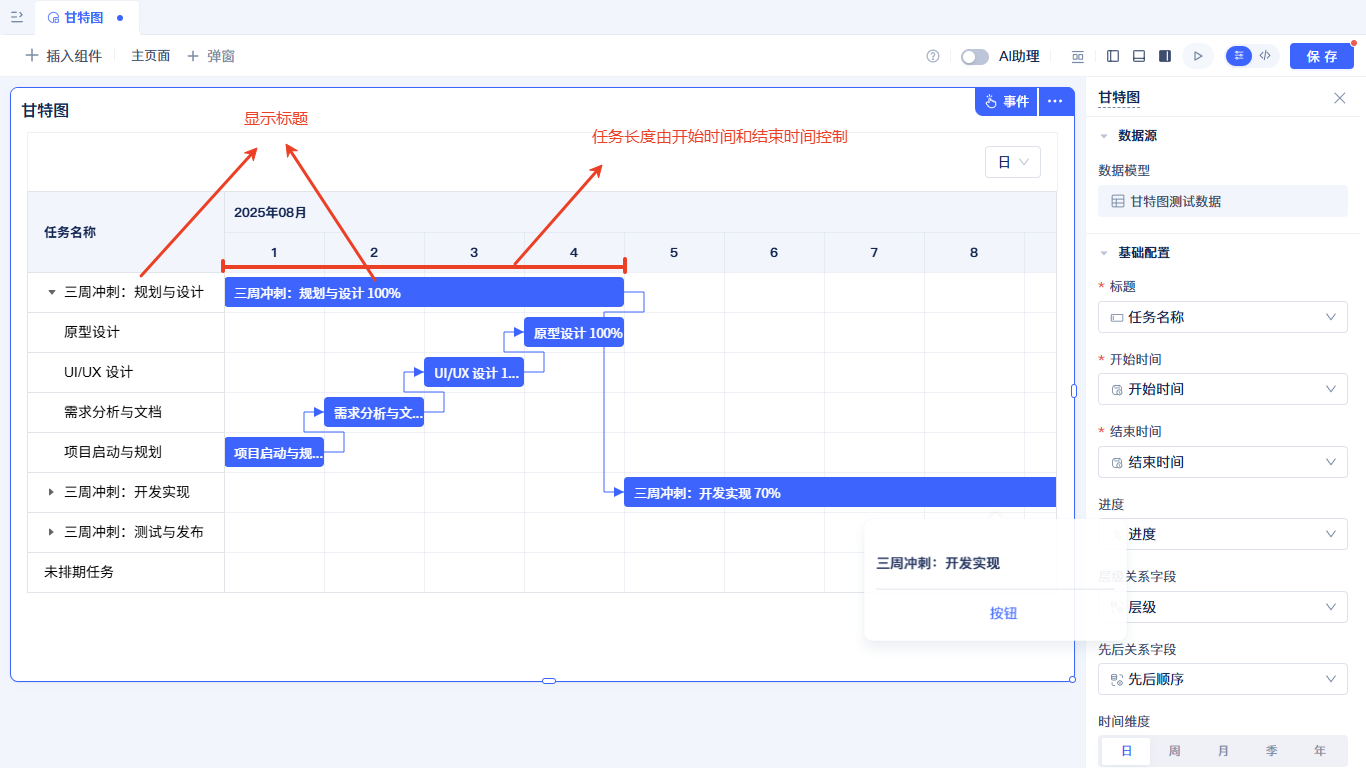
Task: Toggle the AI助理 switch
Action: 975,57
